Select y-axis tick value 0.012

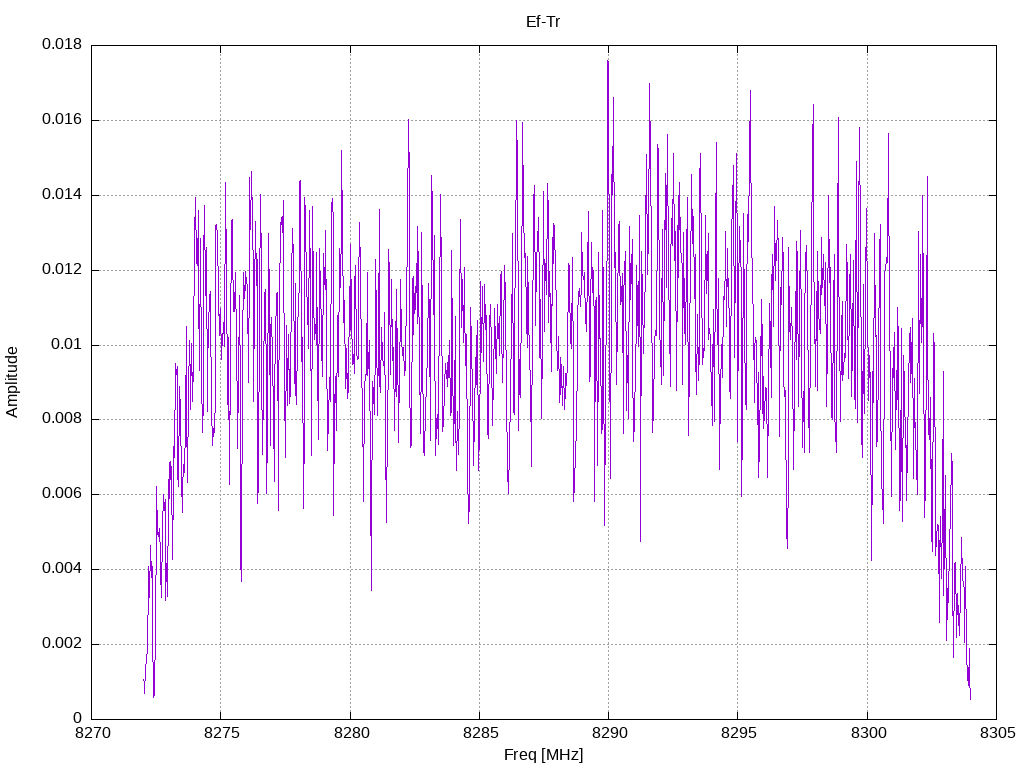pyautogui.click(x=62, y=269)
